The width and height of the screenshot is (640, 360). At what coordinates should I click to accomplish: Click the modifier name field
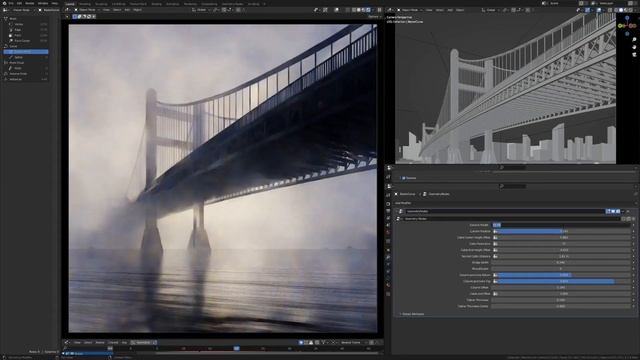[x=505, y=211]
